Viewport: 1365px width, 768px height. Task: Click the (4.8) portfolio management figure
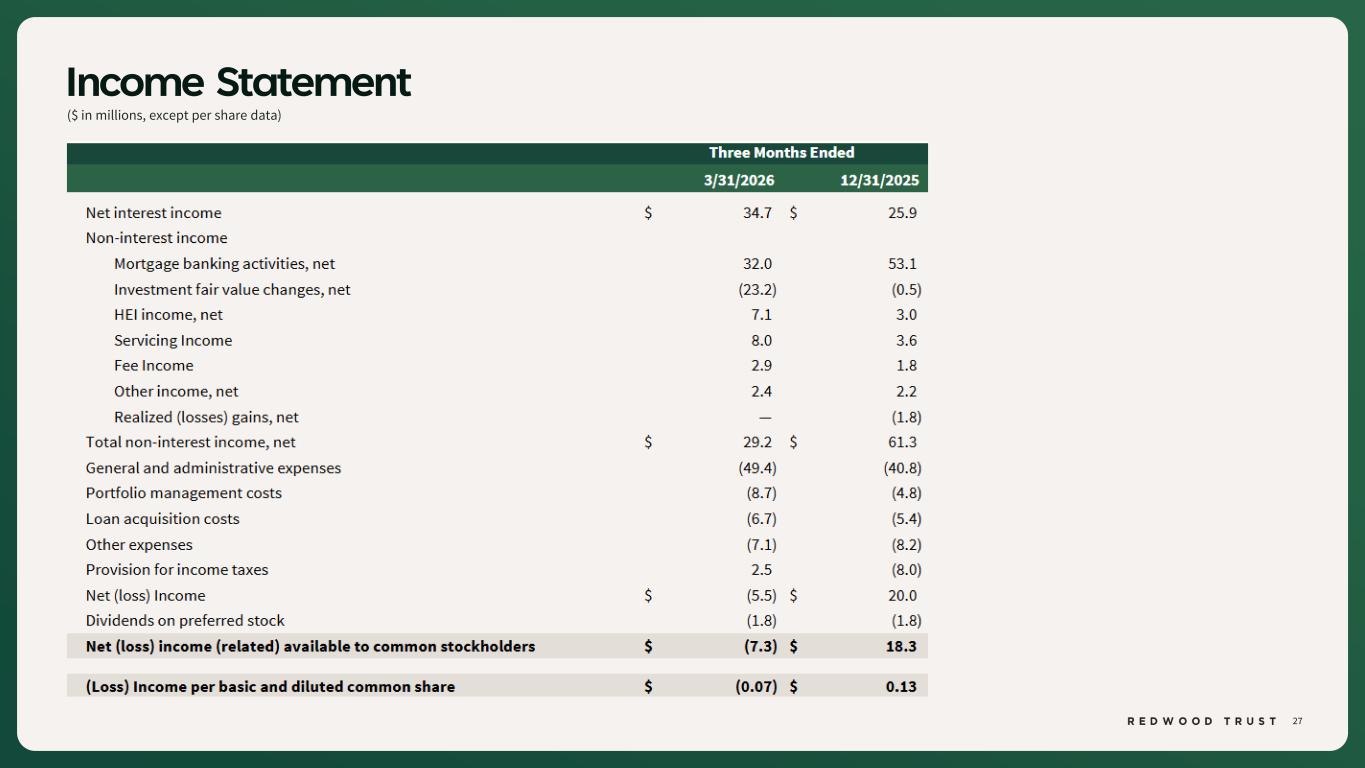click(x=906, y=493)
